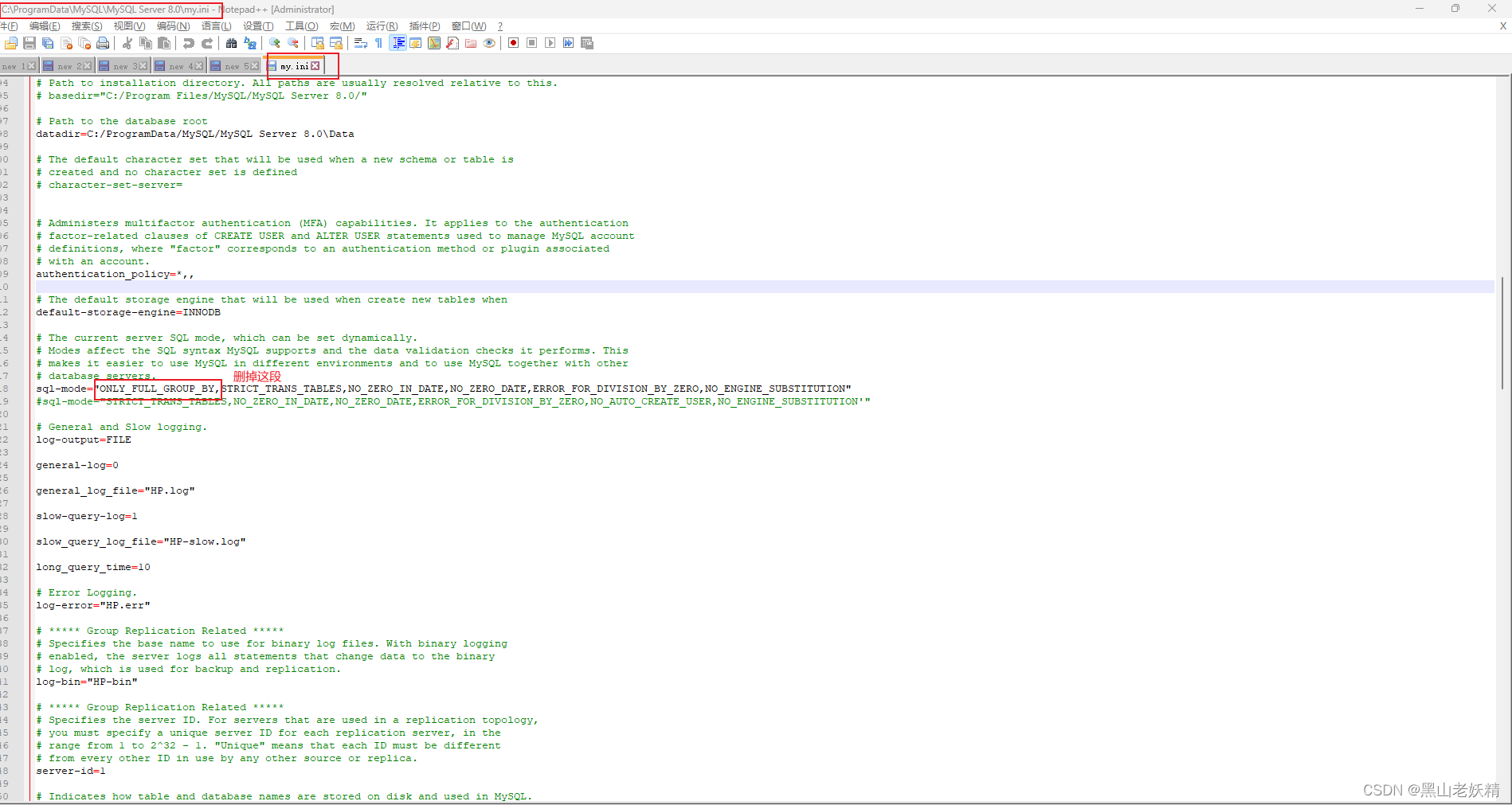
Task: Click the Close All documents toolbar icon
Action: coord(84,43)
